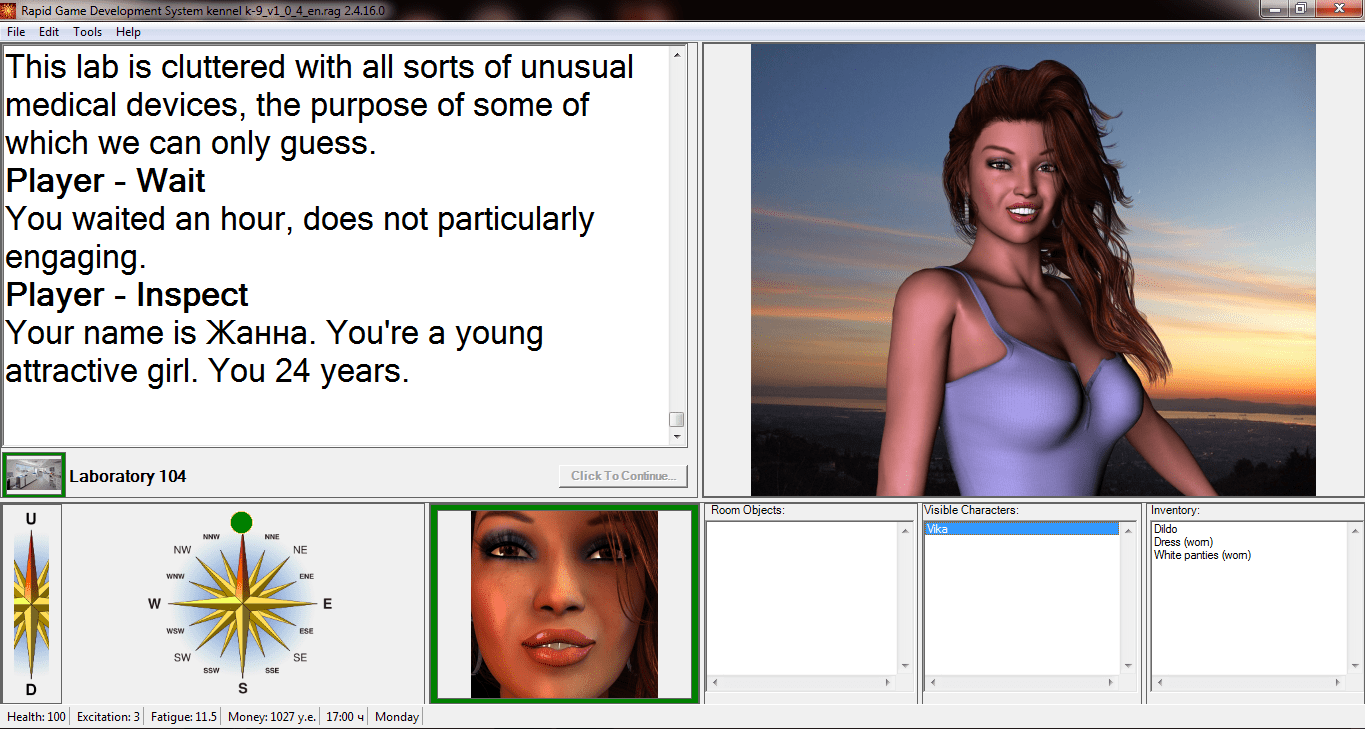
Task: Select Dress (worn) in Inventory
Action: coord(1183,542)
